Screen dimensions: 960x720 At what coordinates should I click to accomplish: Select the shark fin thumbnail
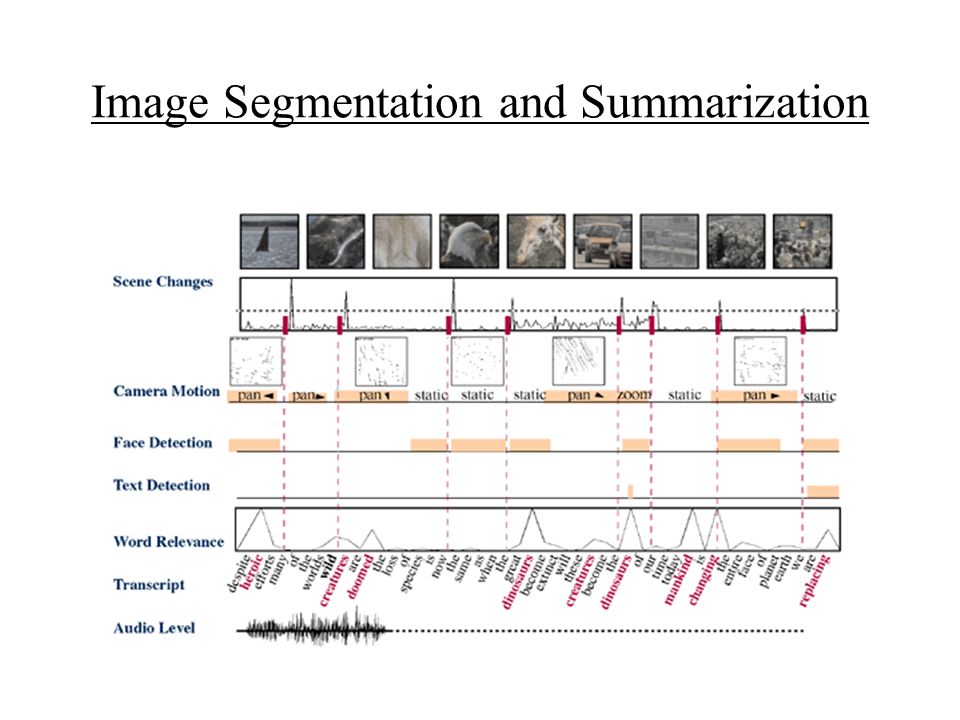[269, 241]
